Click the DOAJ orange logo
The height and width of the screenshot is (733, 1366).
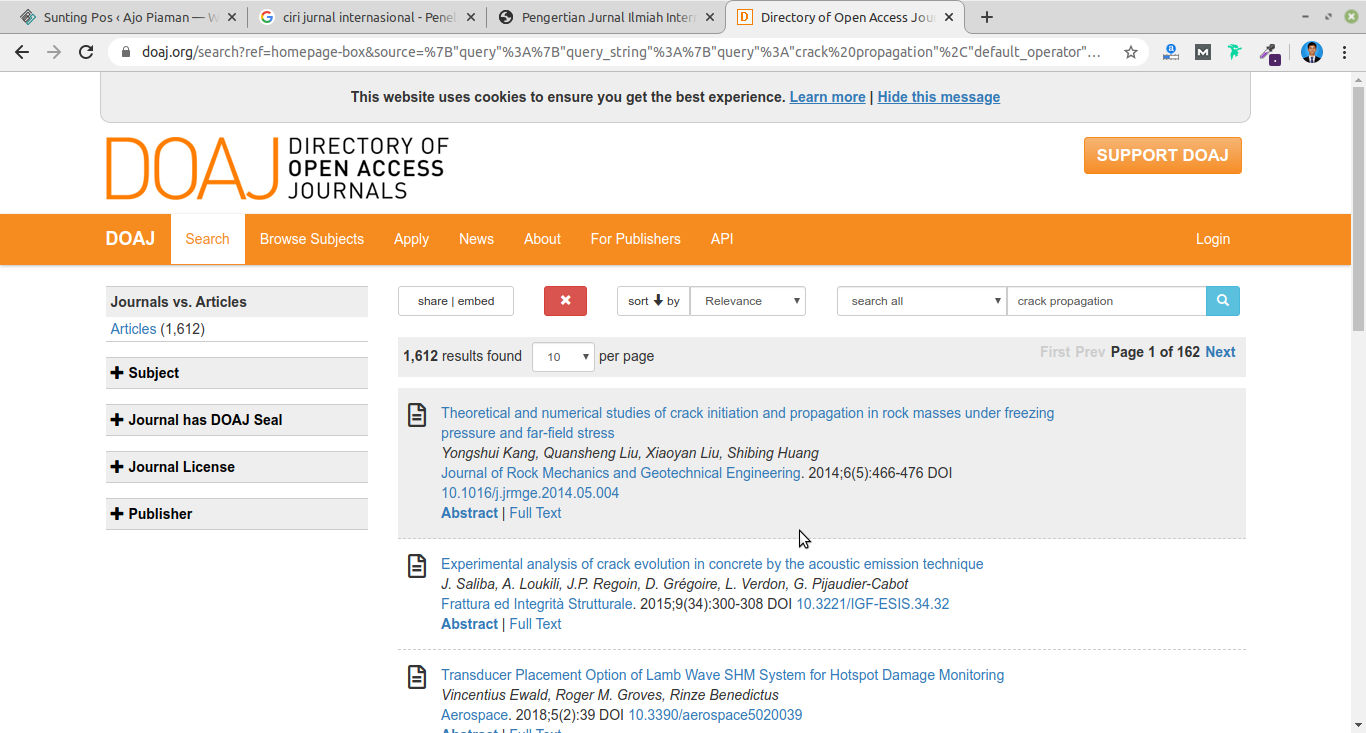pyautogui.click(x=278, y=168)
